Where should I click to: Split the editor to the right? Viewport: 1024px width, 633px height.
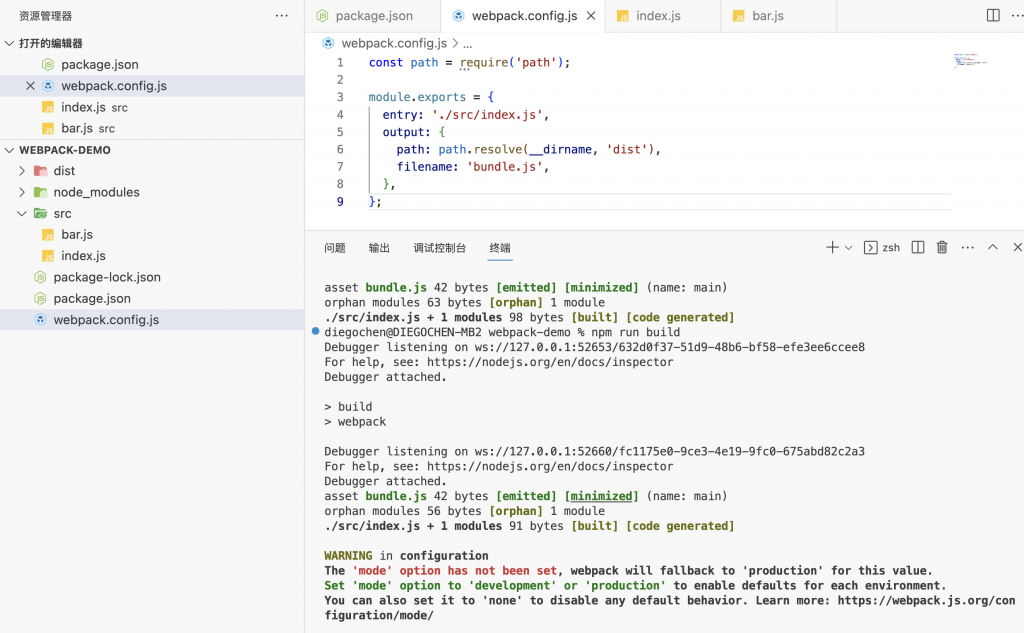(x=993, y=15)
